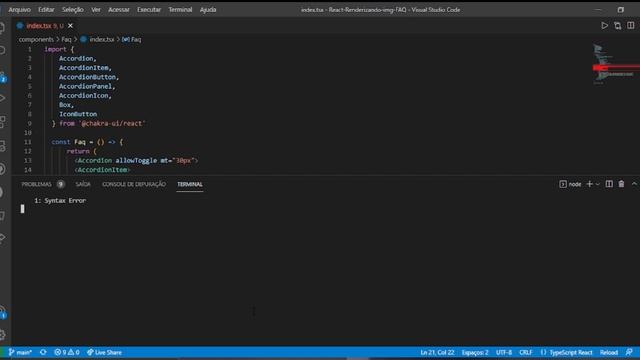Restore down the VS Code window

(620, 9)
